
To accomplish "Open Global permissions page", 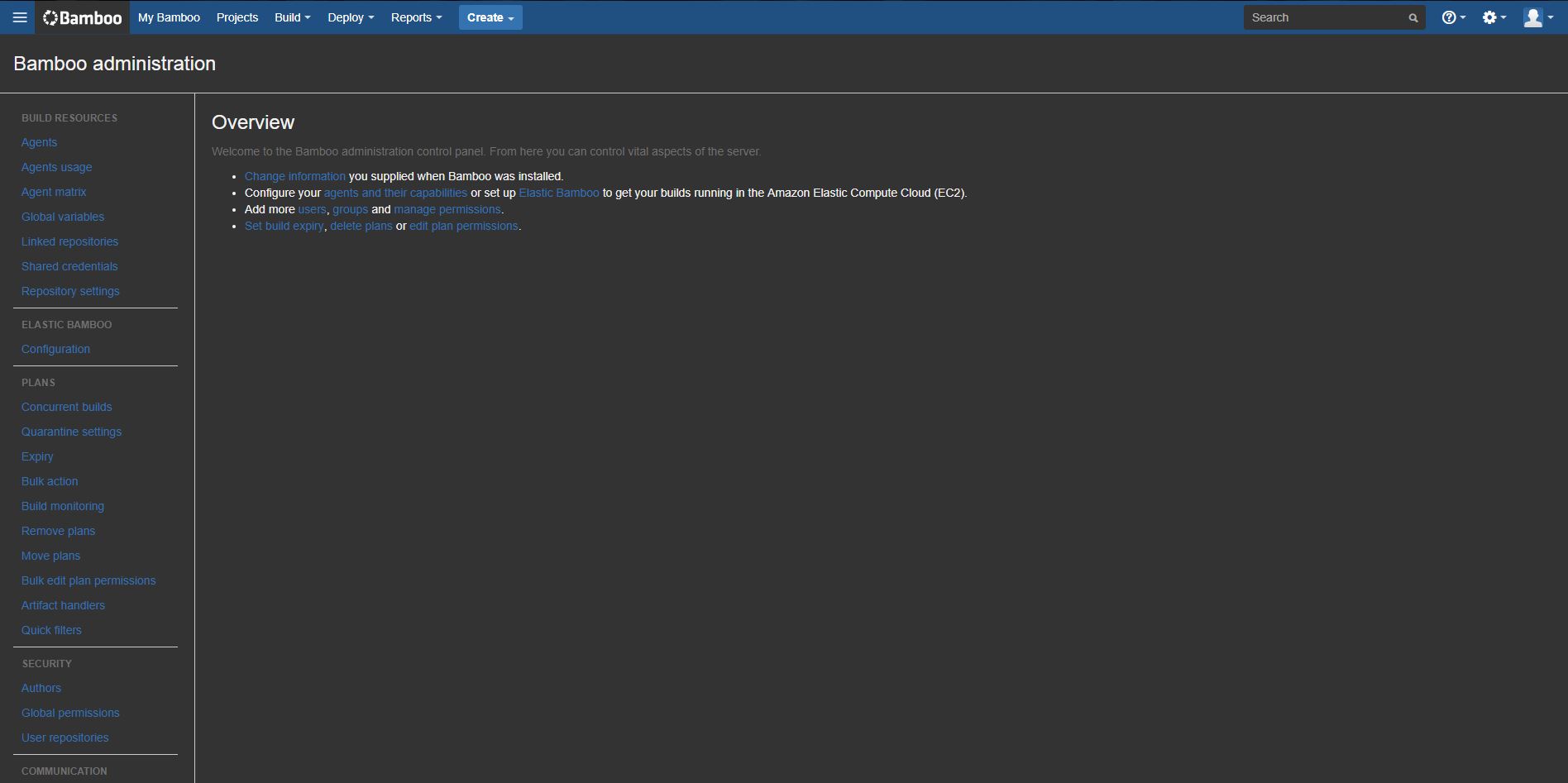I will pos(70,713).
